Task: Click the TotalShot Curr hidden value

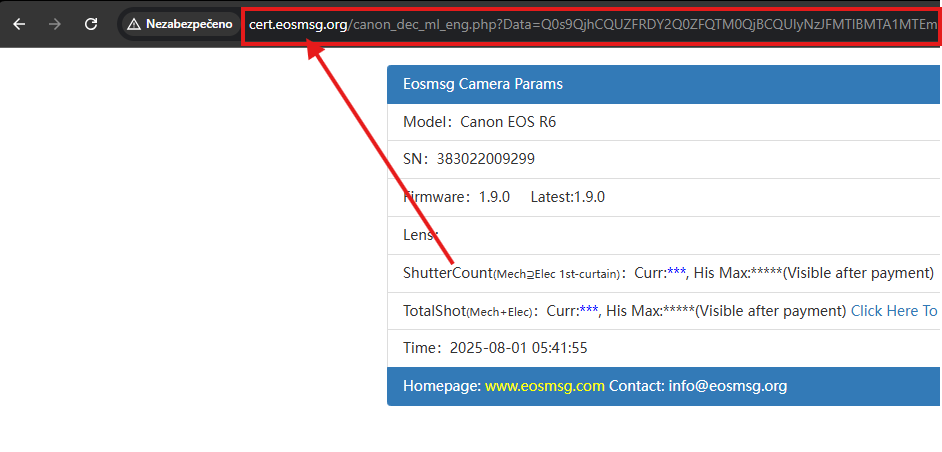Action: coord(588,311)
